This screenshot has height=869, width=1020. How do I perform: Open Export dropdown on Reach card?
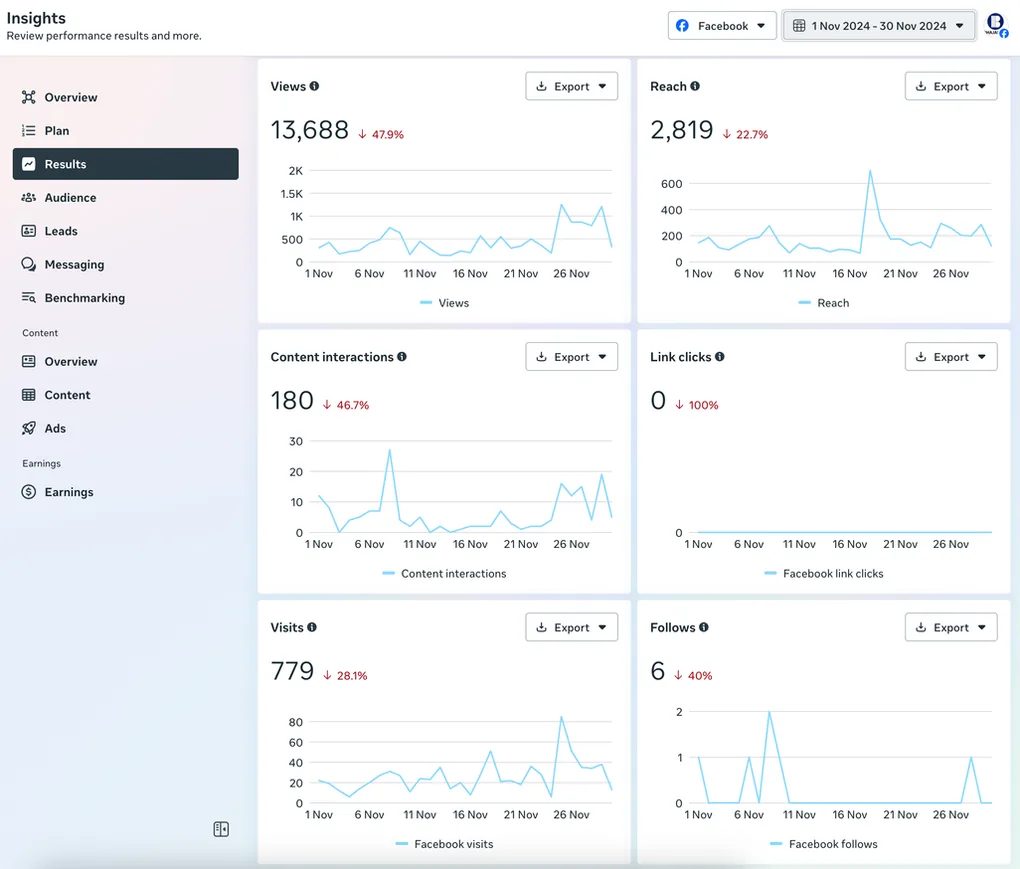(950, 87)
